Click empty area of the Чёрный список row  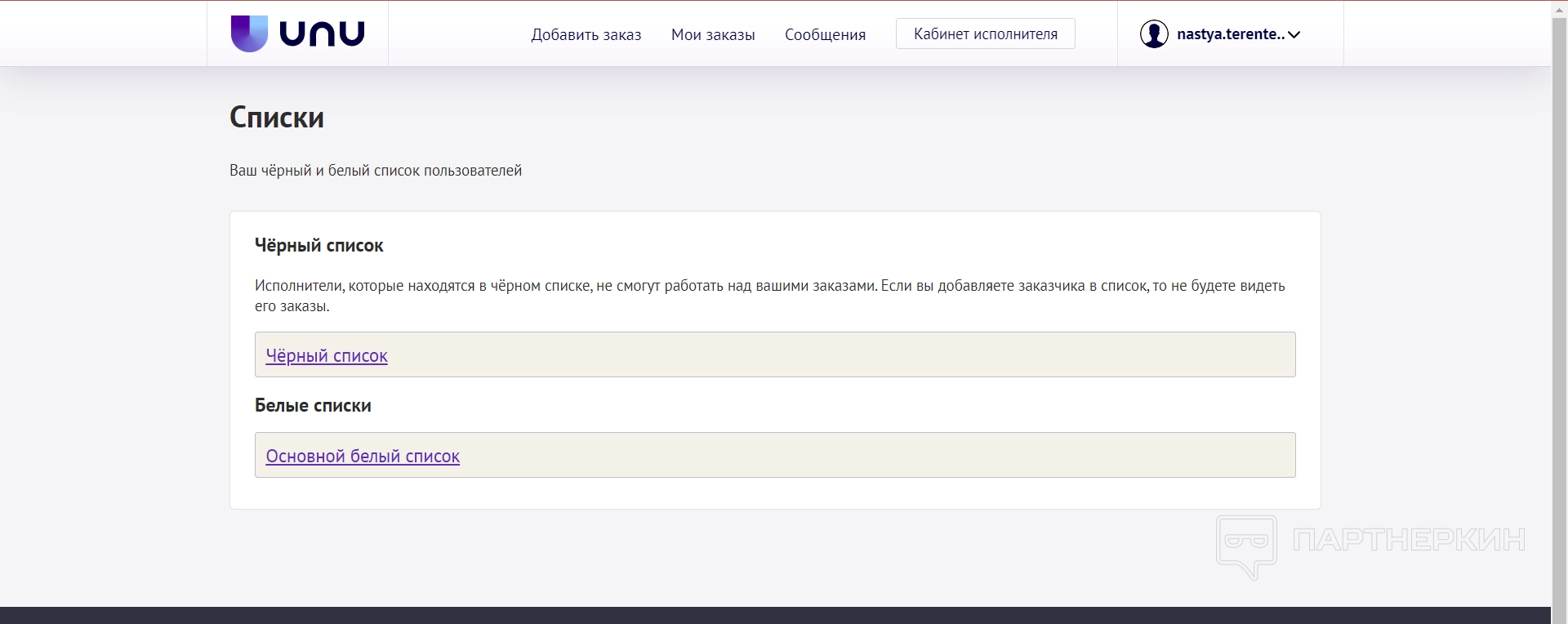pyautogui.click(x=817, y=354)
